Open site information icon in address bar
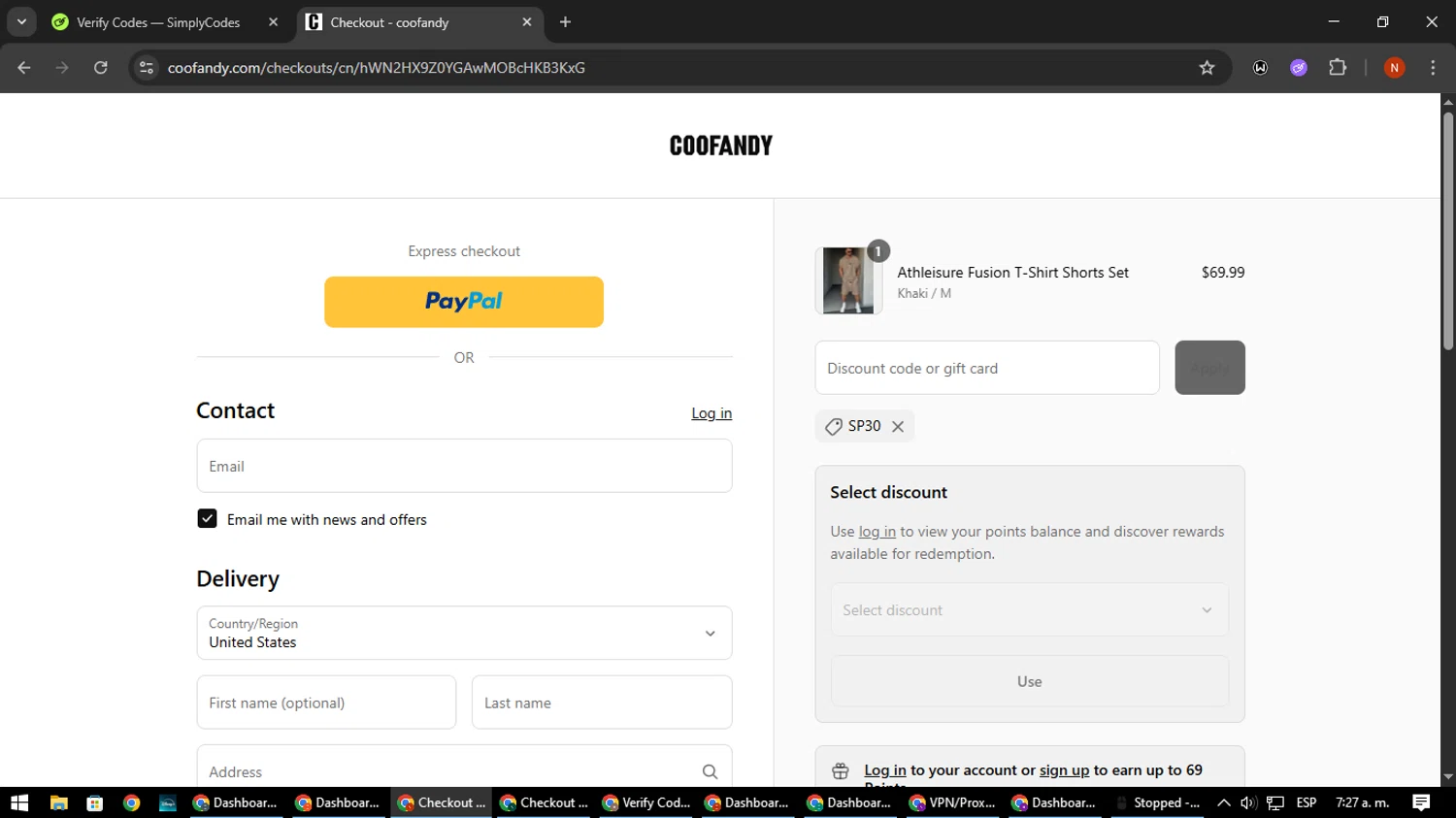The width and height of the screenshot is (1456, 818). point(147,68)
